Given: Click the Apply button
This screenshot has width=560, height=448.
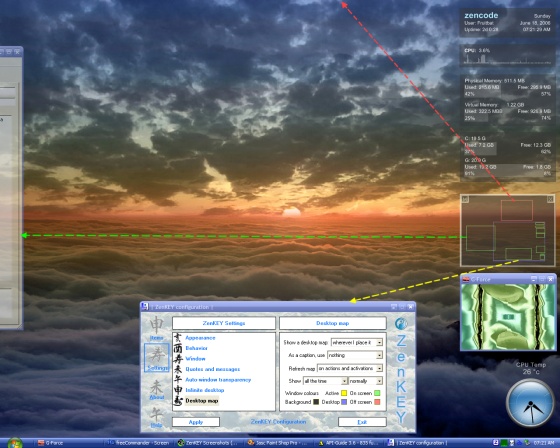Looking at the screenshot, I should [x=196, y=422].
